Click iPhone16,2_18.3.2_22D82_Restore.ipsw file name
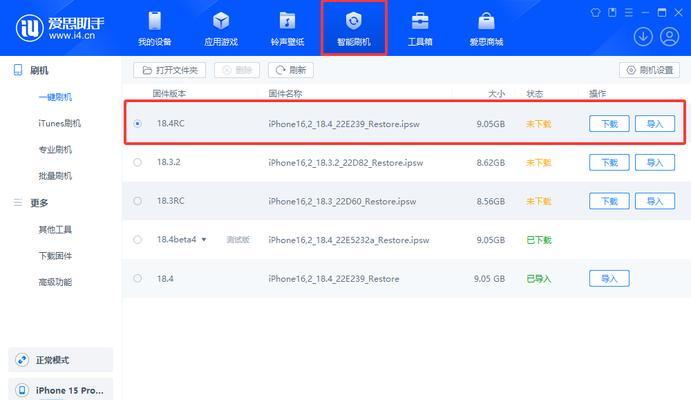Screen dimensions: 691x400 pos(346,163)
